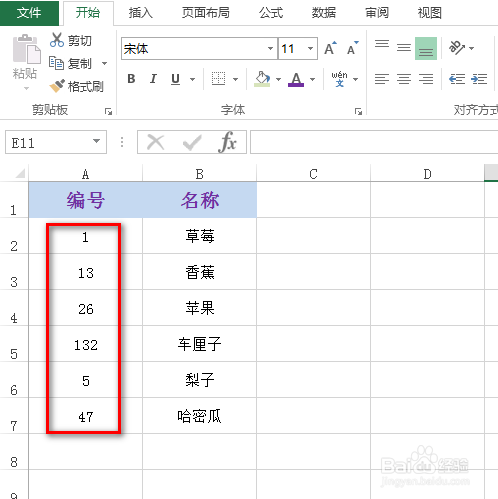The height and width of the screenshot is (499, 498).
Task: Open the font size 11 dropdown
Action: 310,49
